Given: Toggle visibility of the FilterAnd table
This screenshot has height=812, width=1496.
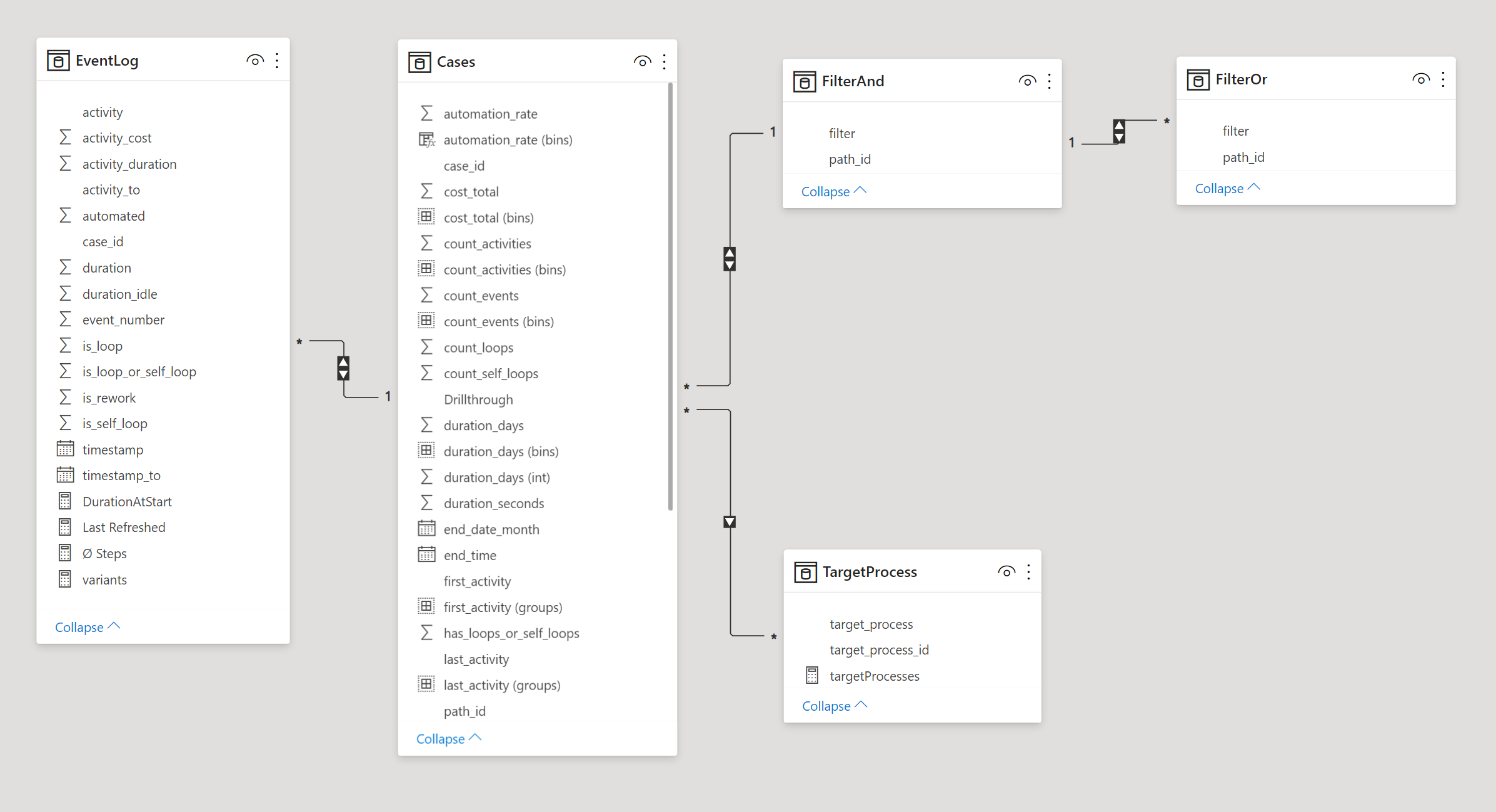Looking at the screenshot, I should 1027,81.
